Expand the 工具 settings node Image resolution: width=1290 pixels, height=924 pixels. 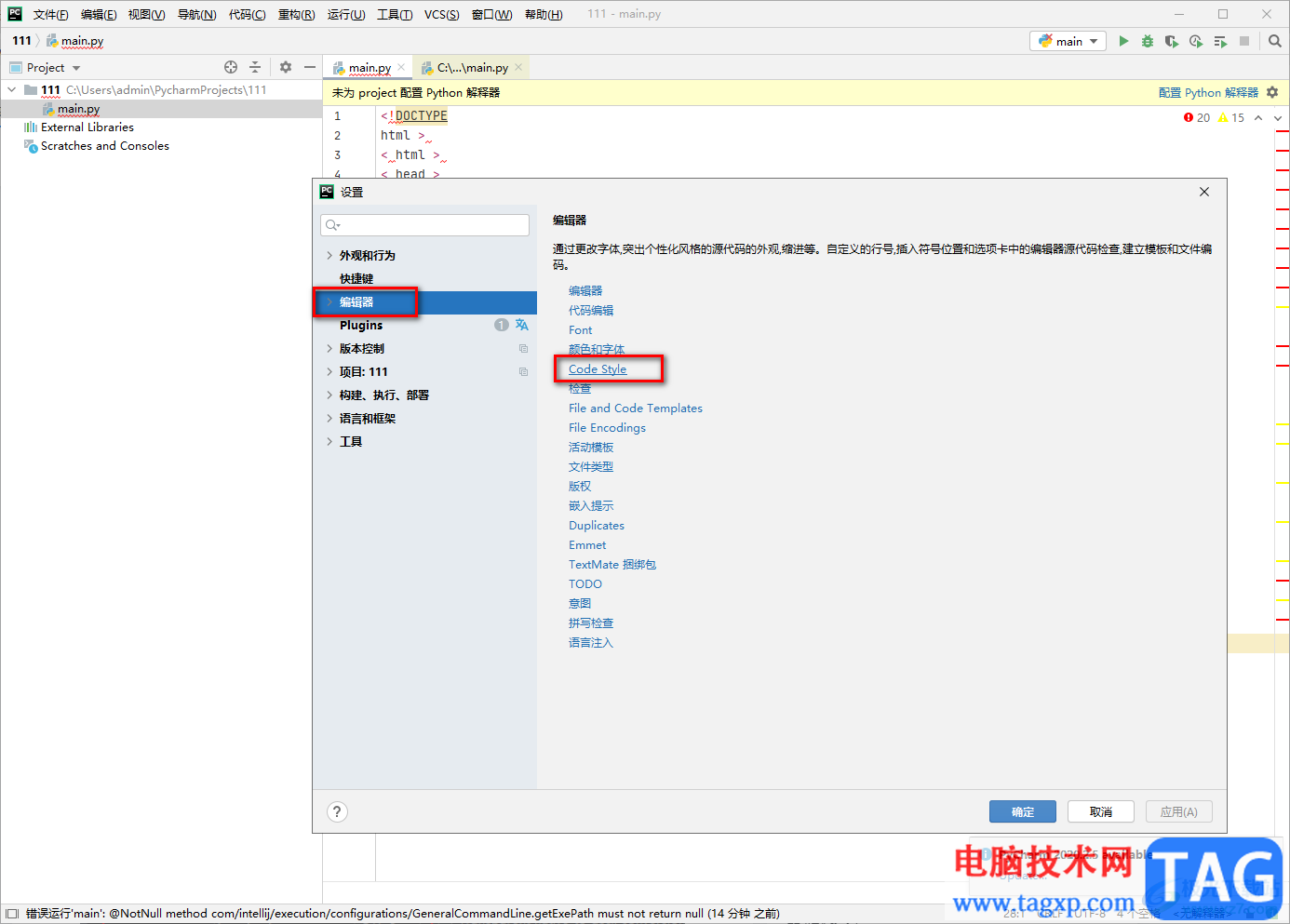[329, 441]
